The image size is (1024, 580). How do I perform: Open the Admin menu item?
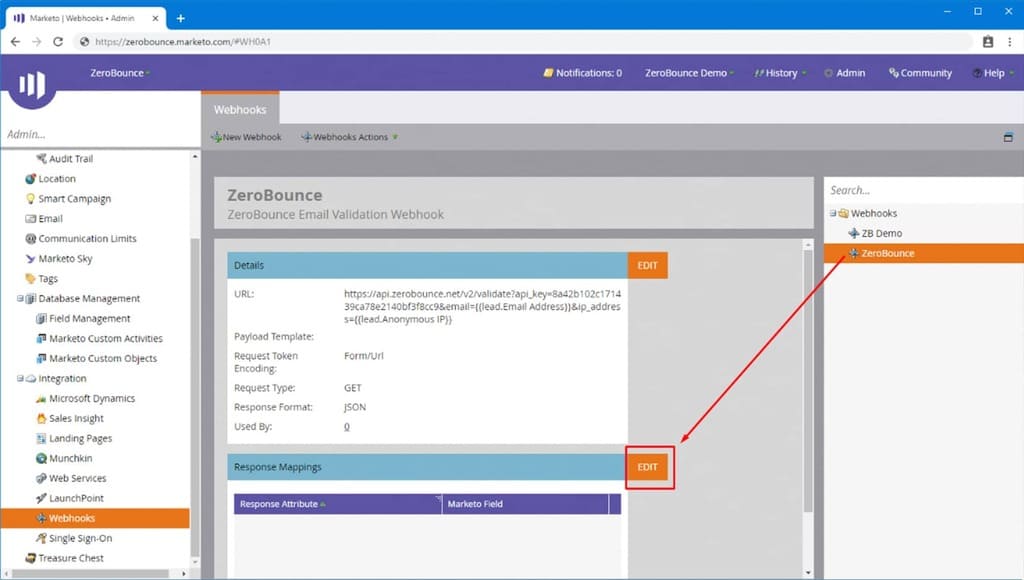[x=844, y=73]
